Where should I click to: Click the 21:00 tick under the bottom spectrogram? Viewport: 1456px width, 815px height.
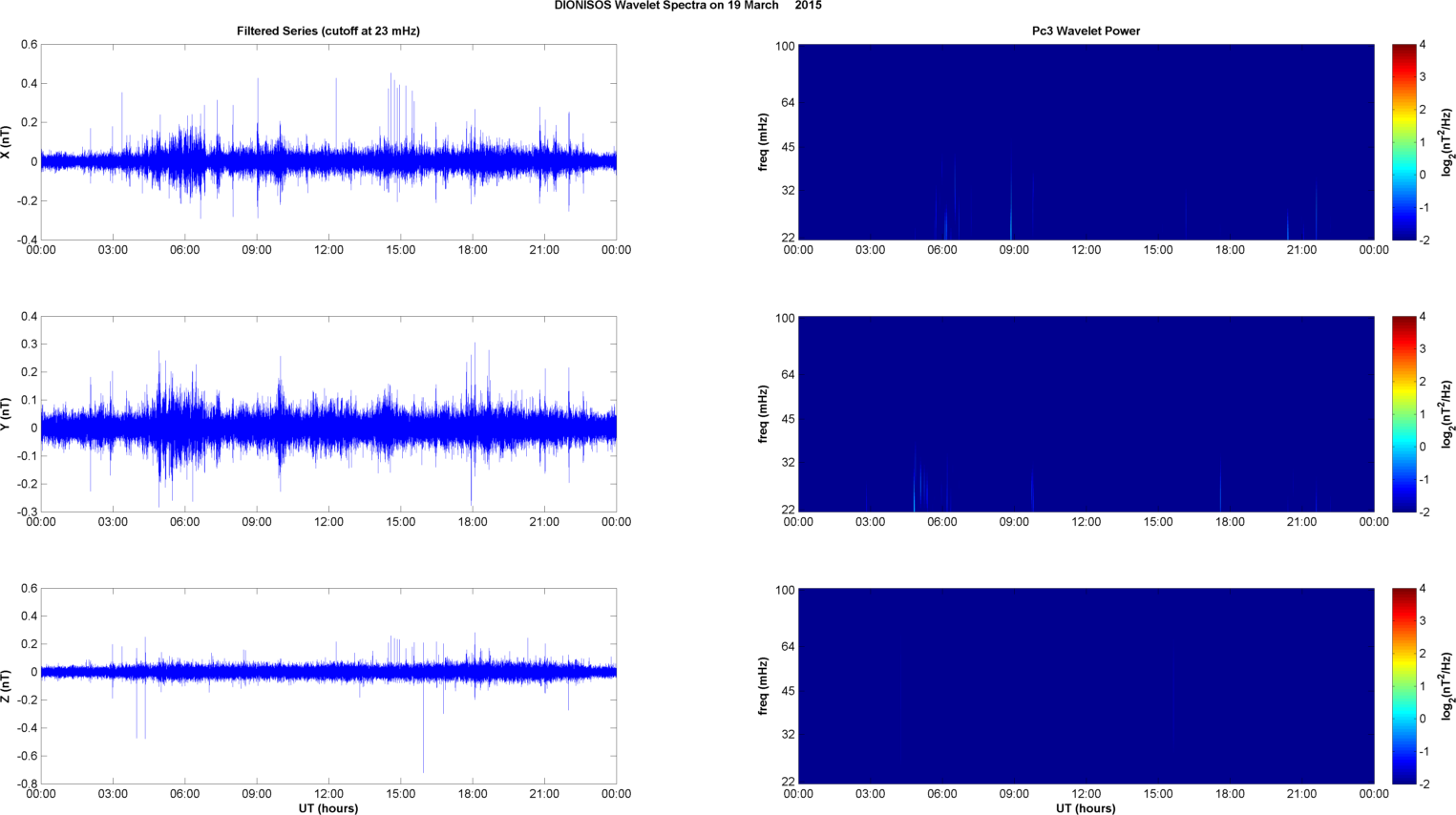(1301, 794)
